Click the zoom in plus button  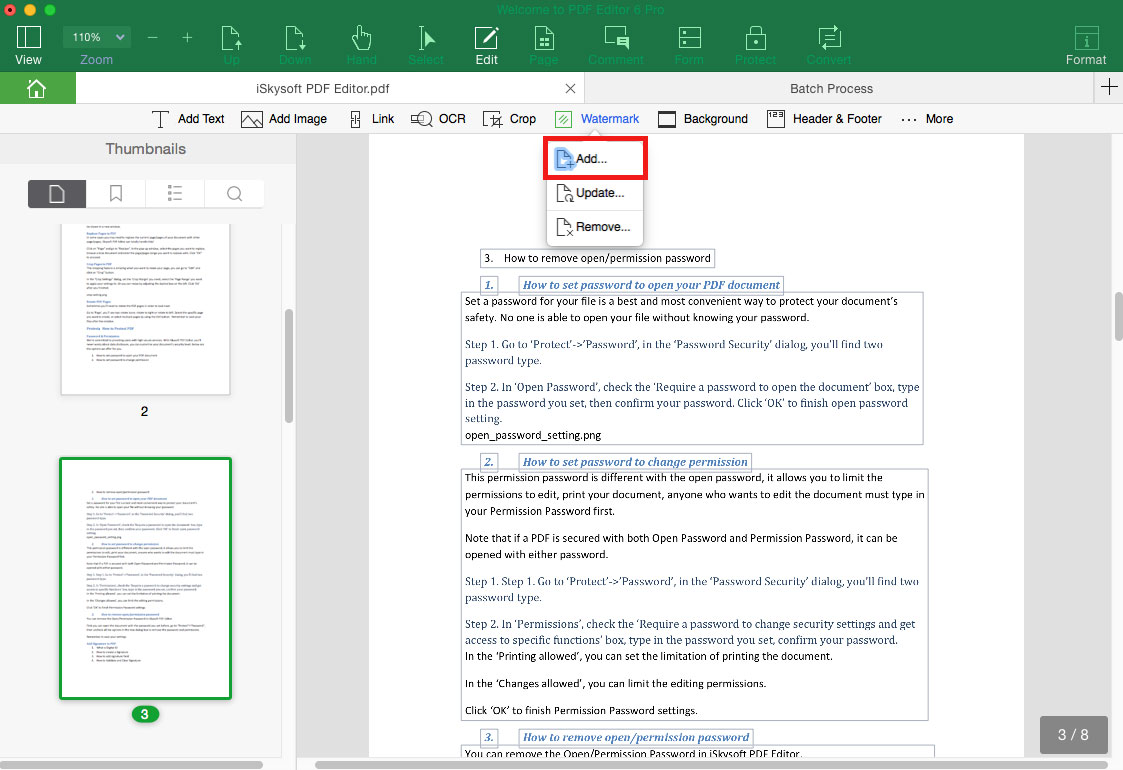pyautogui.click(x=187, y=37)
